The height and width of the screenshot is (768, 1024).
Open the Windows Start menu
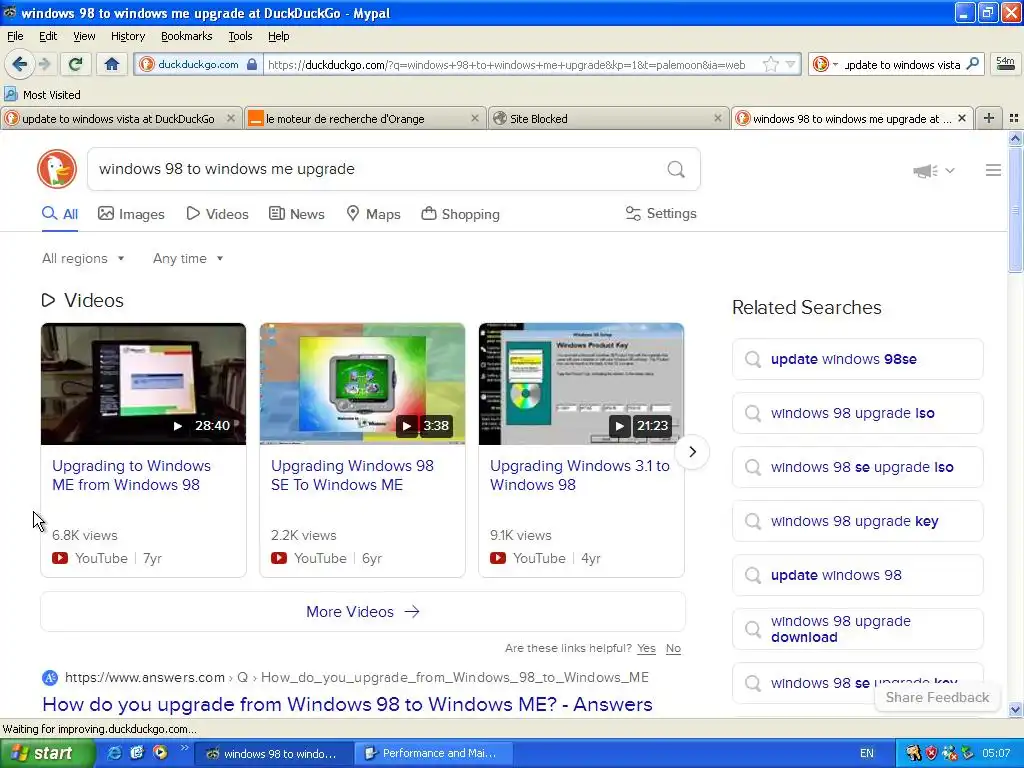click(x=47, y=753)
